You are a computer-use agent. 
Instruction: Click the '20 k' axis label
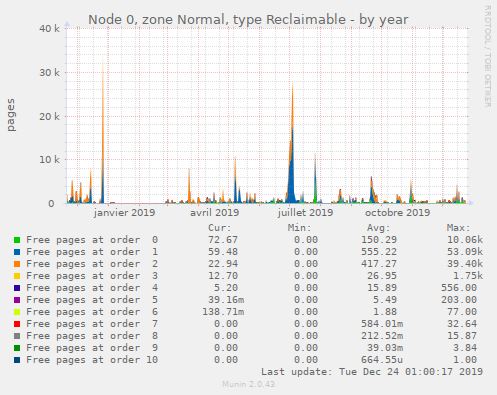49,116
